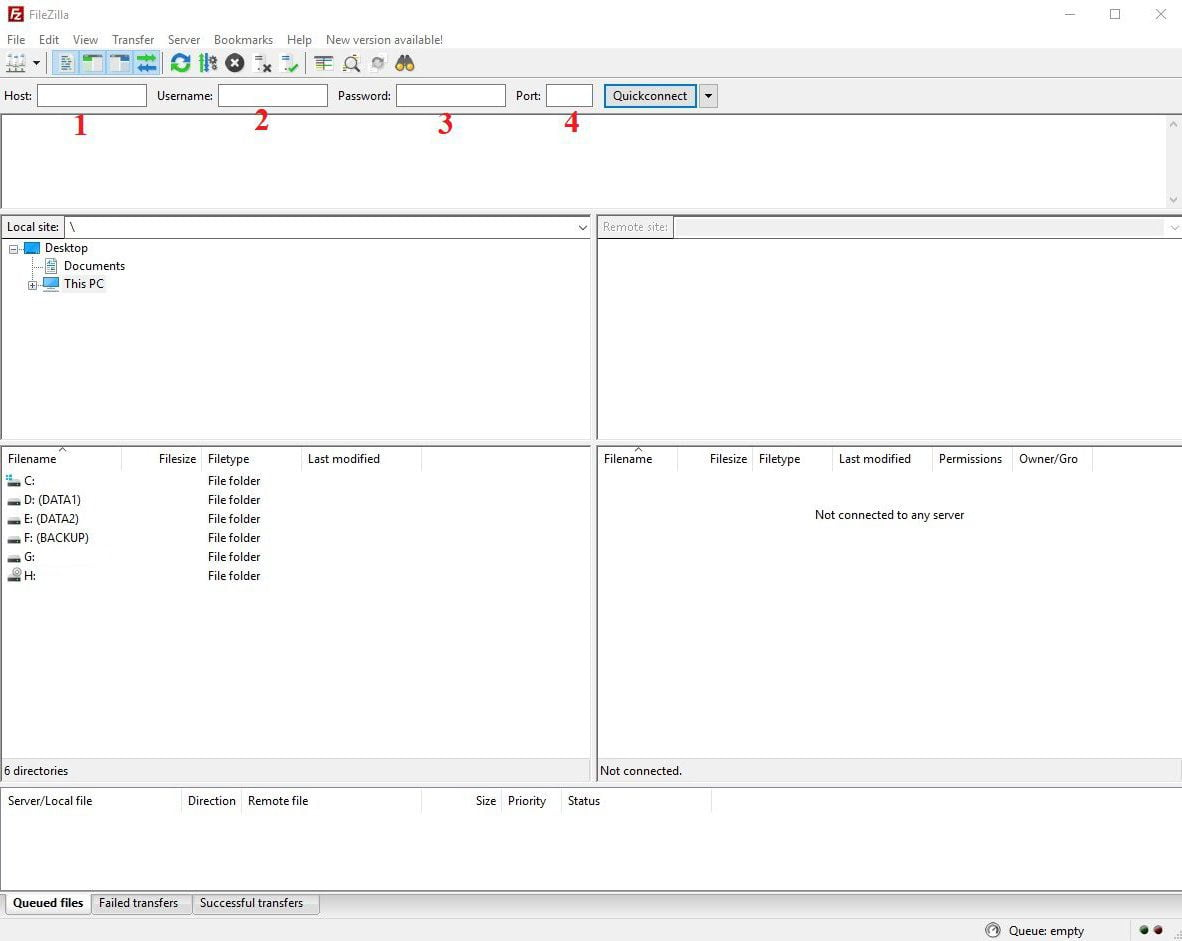Open the Bookmarks menu

(x=243, y=39)
